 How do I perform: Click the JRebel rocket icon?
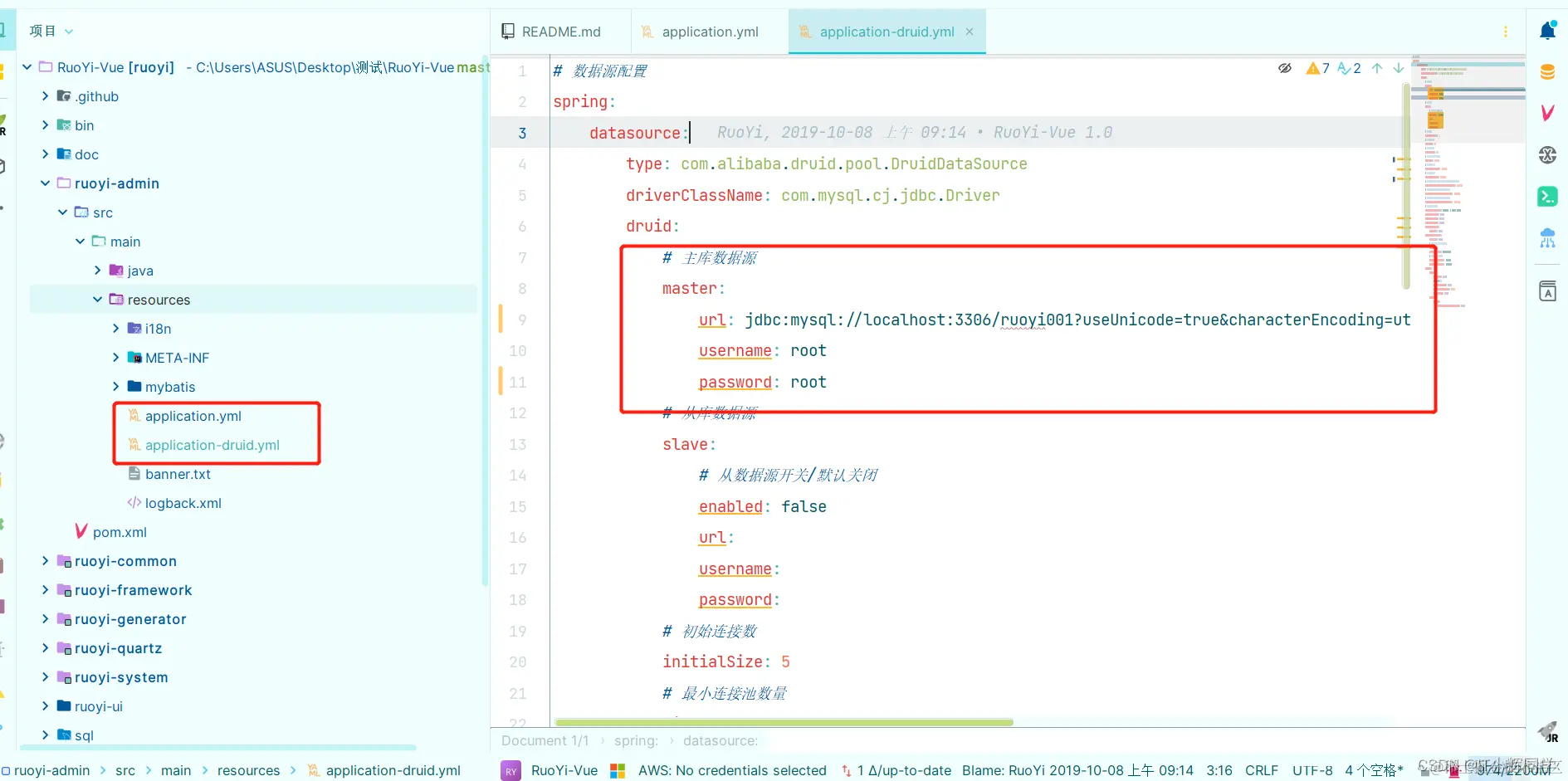coord(1548,731)
